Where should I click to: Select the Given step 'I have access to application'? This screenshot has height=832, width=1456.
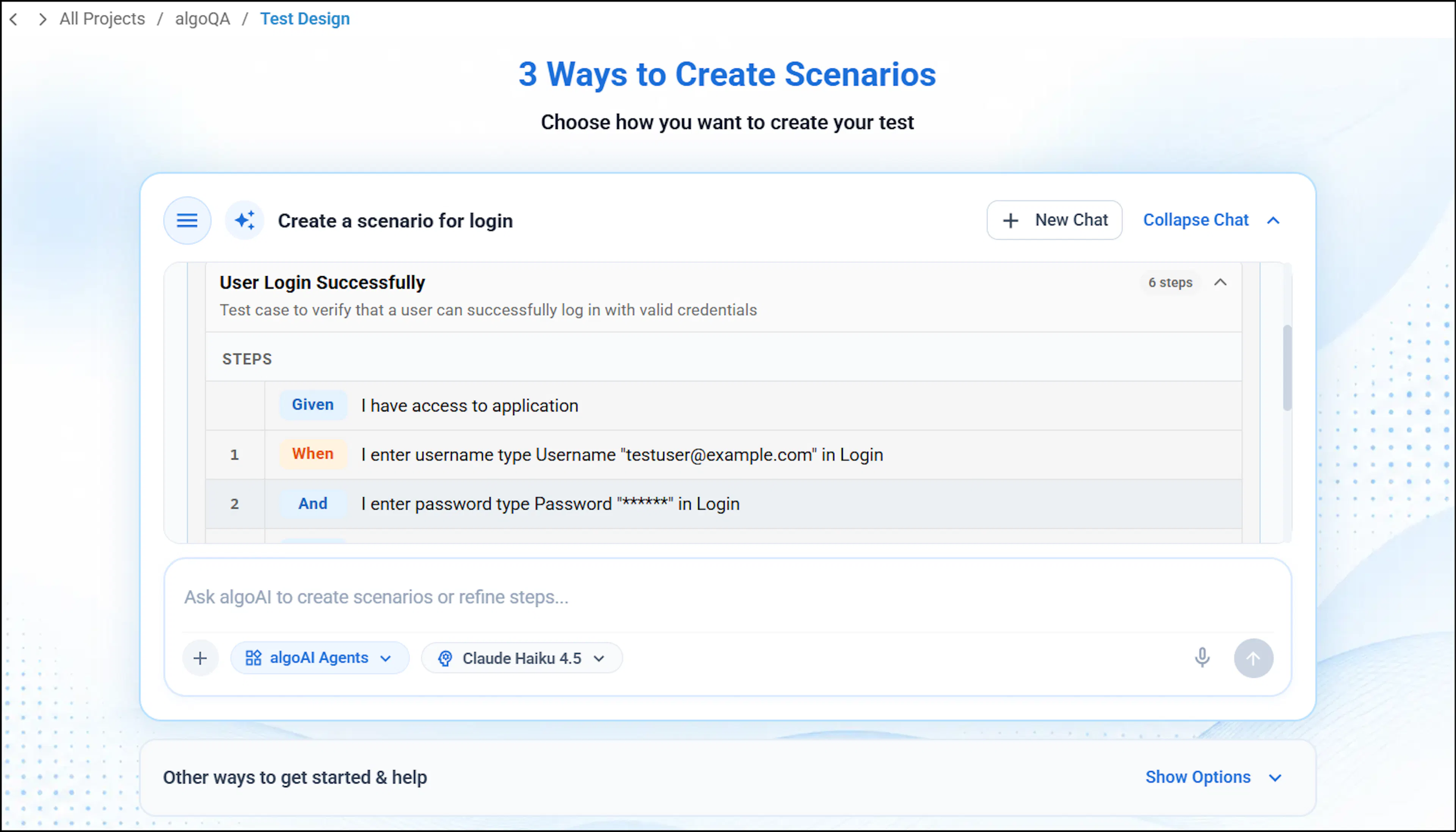click(x=724, y=406)
